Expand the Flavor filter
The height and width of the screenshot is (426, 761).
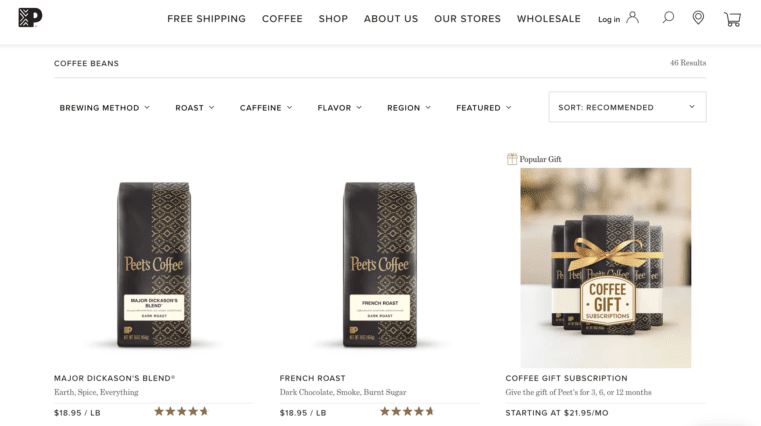pos(340,108)
